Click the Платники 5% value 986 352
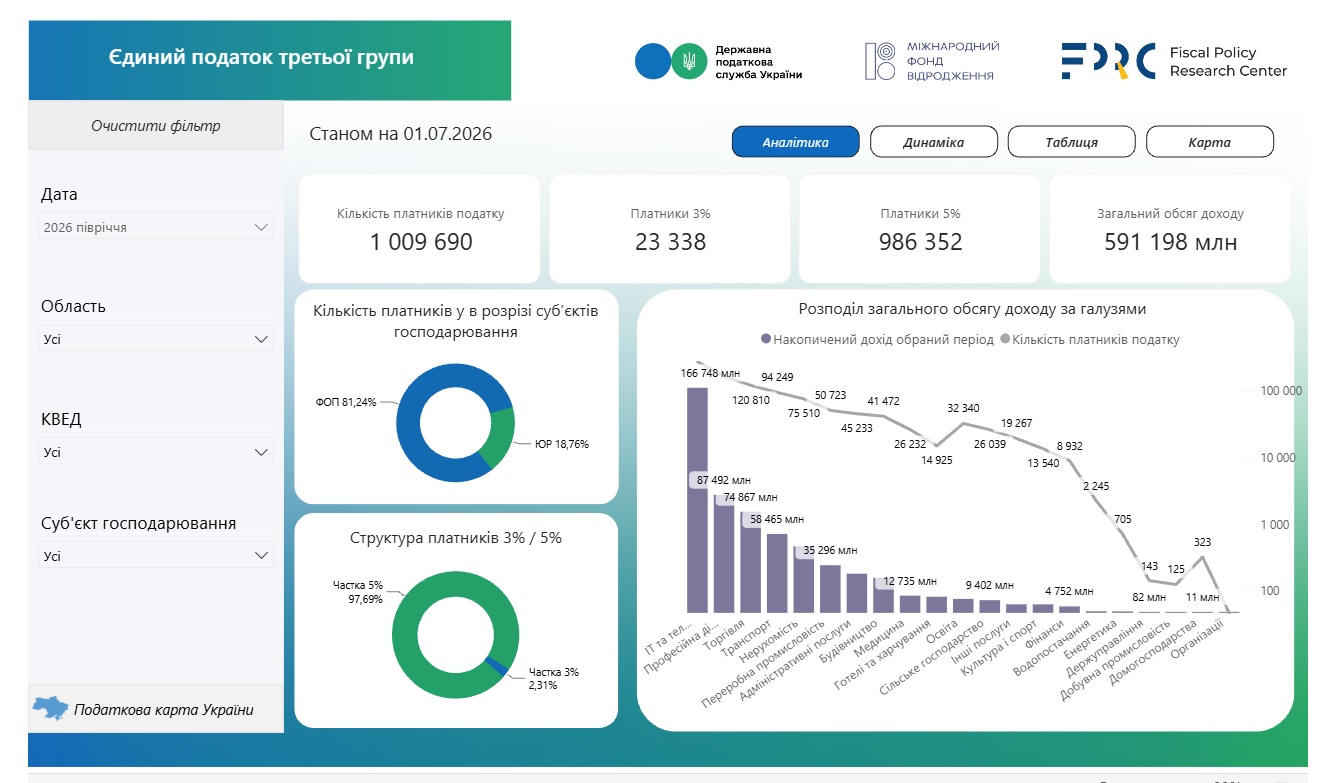 pos(920,242)
